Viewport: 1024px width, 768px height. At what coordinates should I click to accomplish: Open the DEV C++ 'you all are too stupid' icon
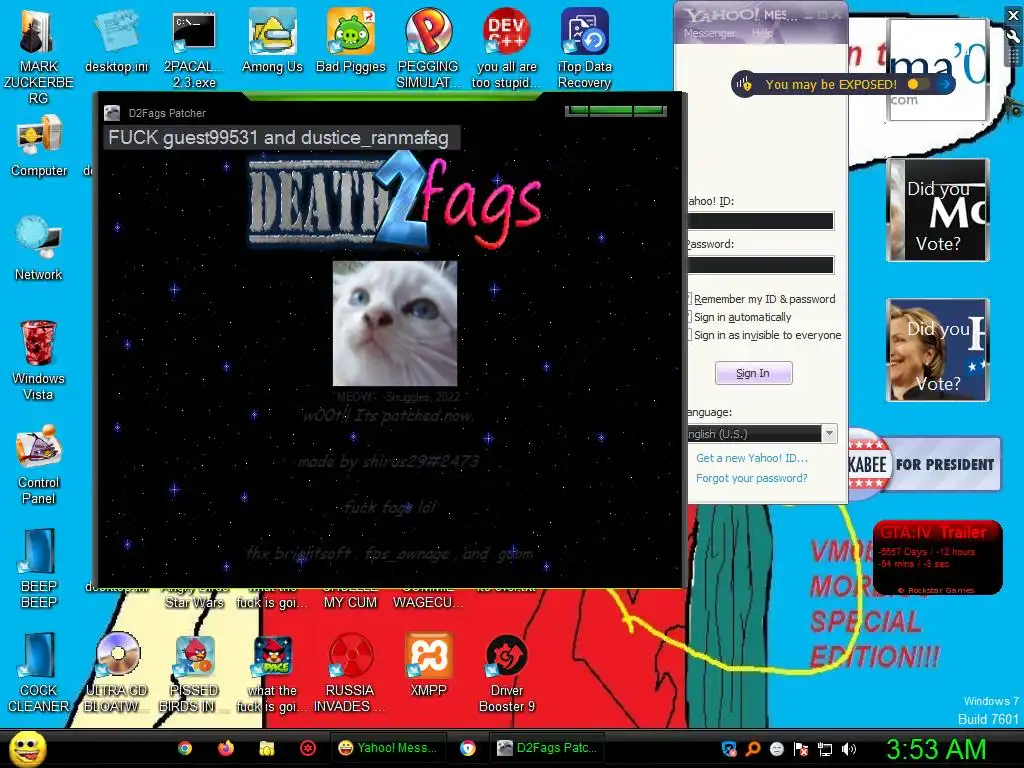coord(507,49)
